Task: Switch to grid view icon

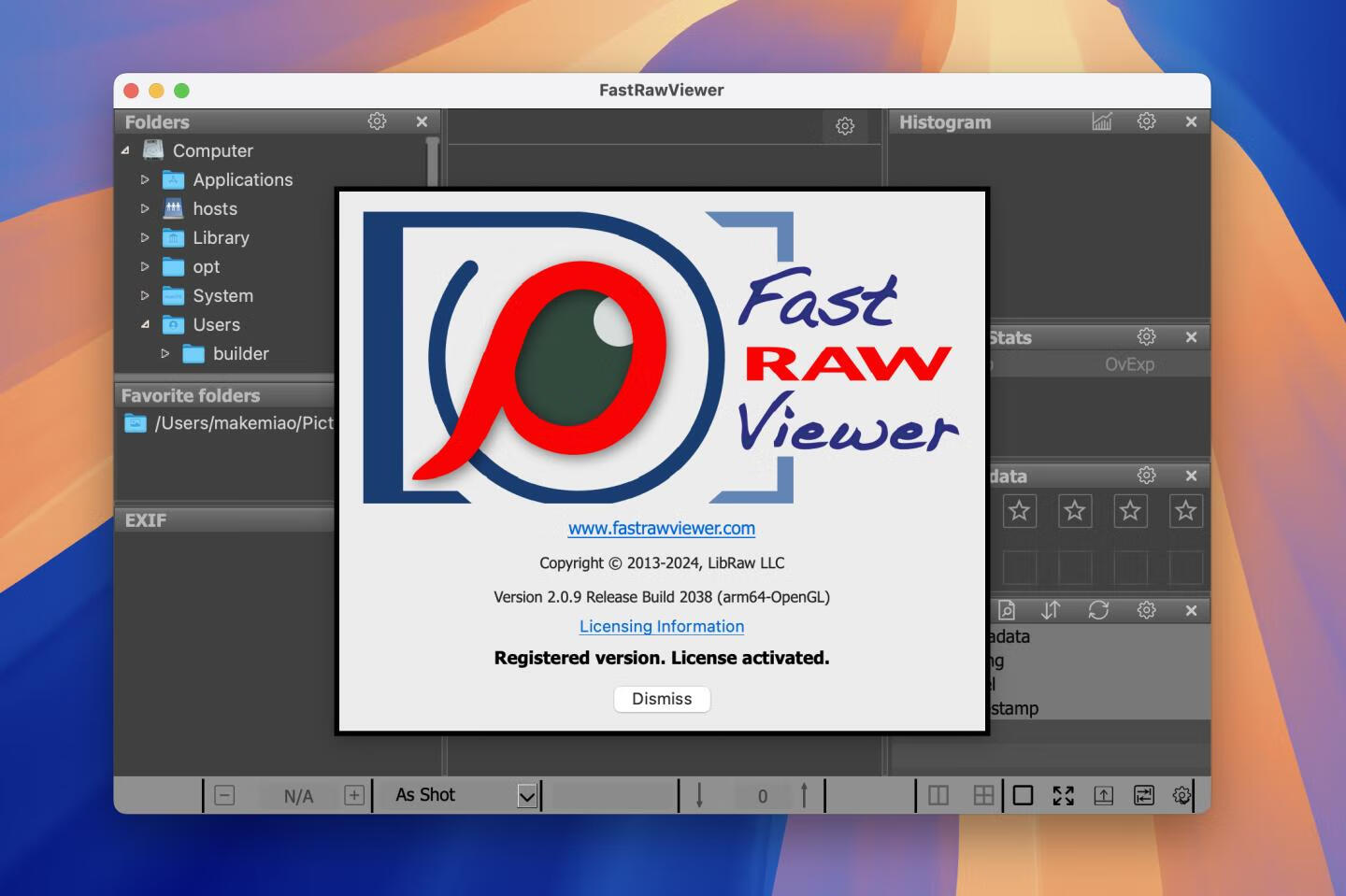Action: coord(983,795)
